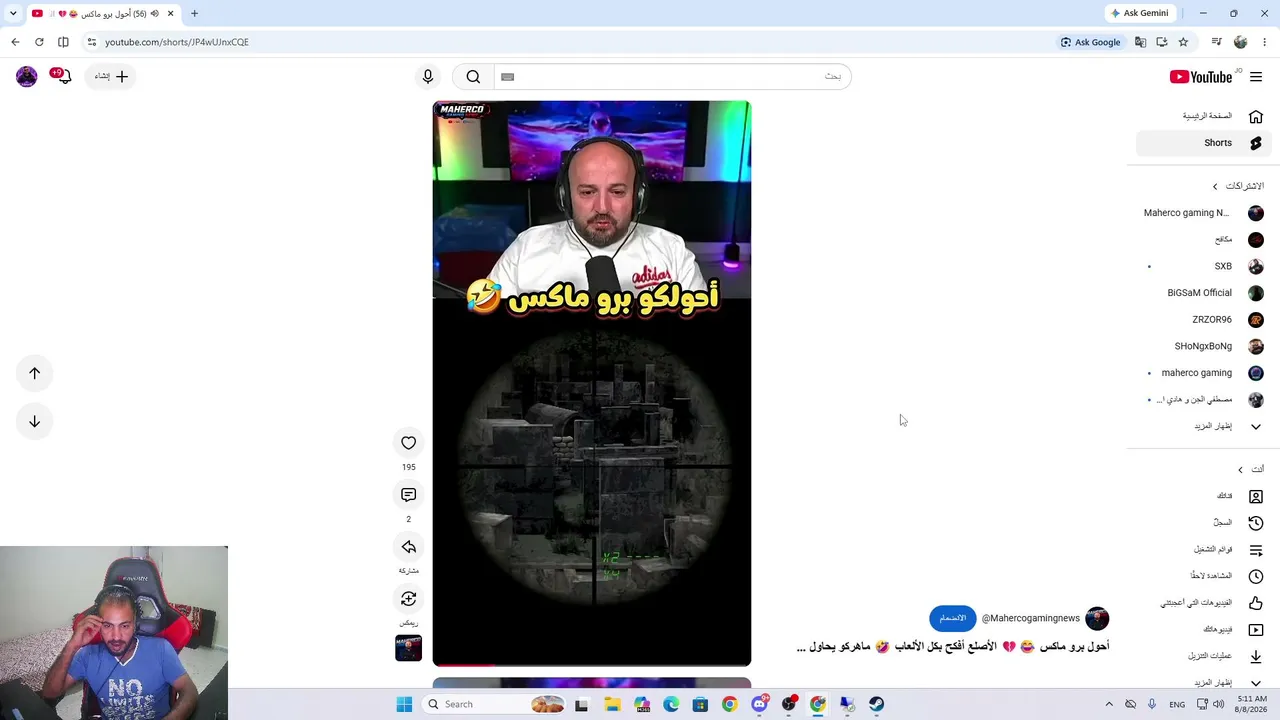Image resolution: width=1280 pixels, height=720 pixels.
Task: Open Microsoft Edge from the taskbar
Action: 671,704
